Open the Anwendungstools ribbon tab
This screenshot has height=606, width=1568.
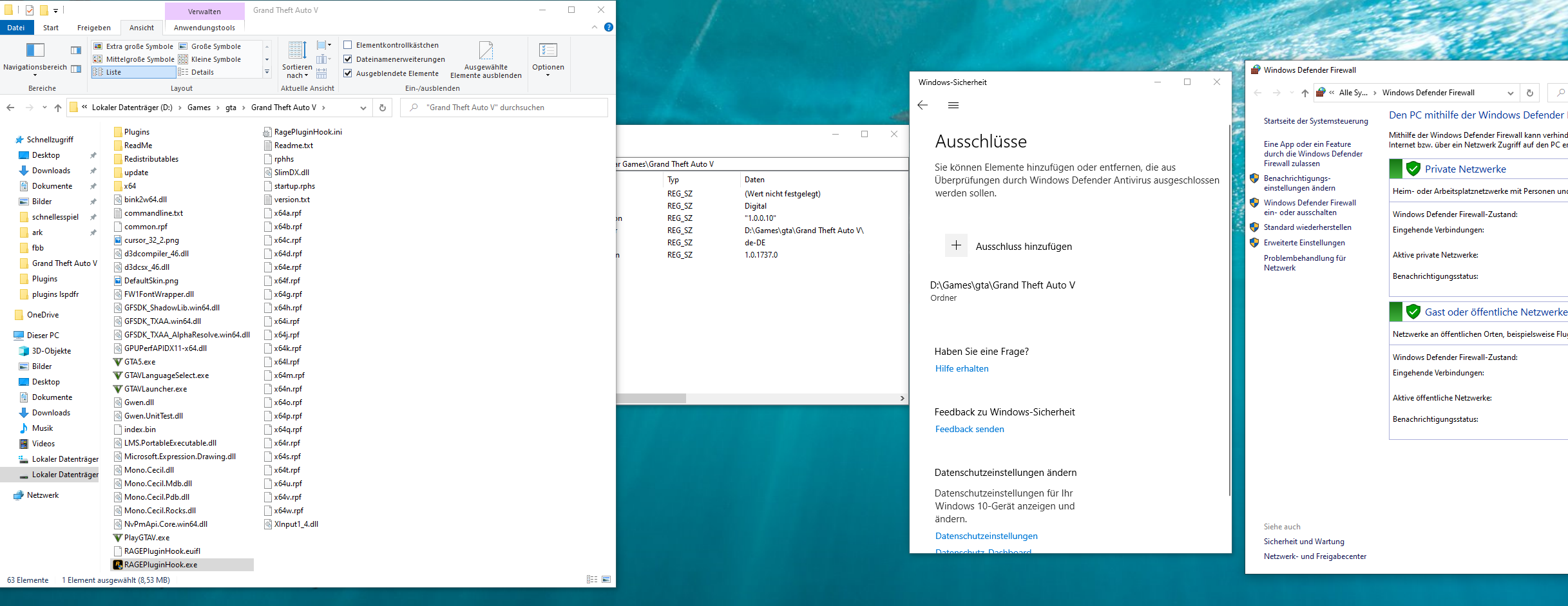[x=204, y=28]
